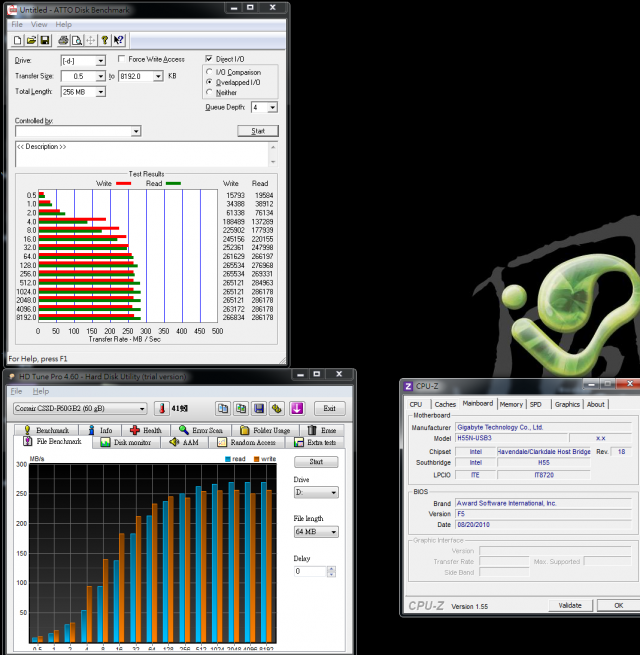The height and width of the screenshot is (656, 640).
Task: Click the Delay value input field
Action: click(x=310, y=571)
